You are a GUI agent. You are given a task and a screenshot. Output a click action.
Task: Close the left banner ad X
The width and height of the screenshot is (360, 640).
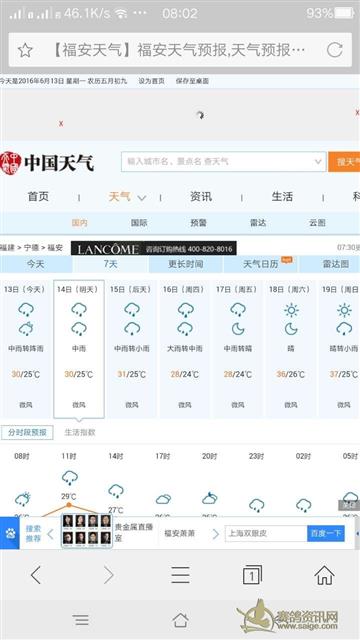pos(61,123)
